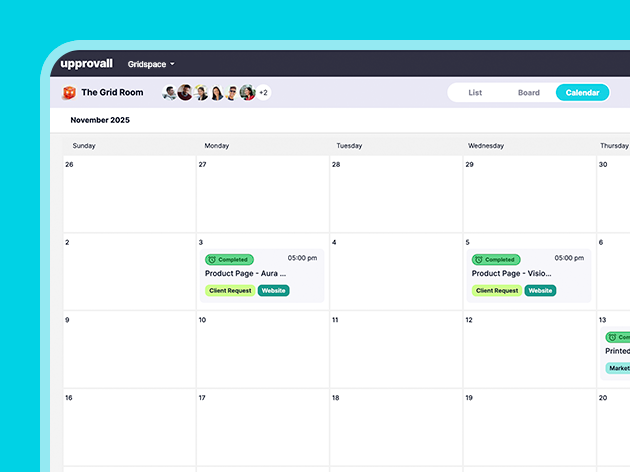
Task: Click alarm clock icon on Visio task
Action: point(479,260)
